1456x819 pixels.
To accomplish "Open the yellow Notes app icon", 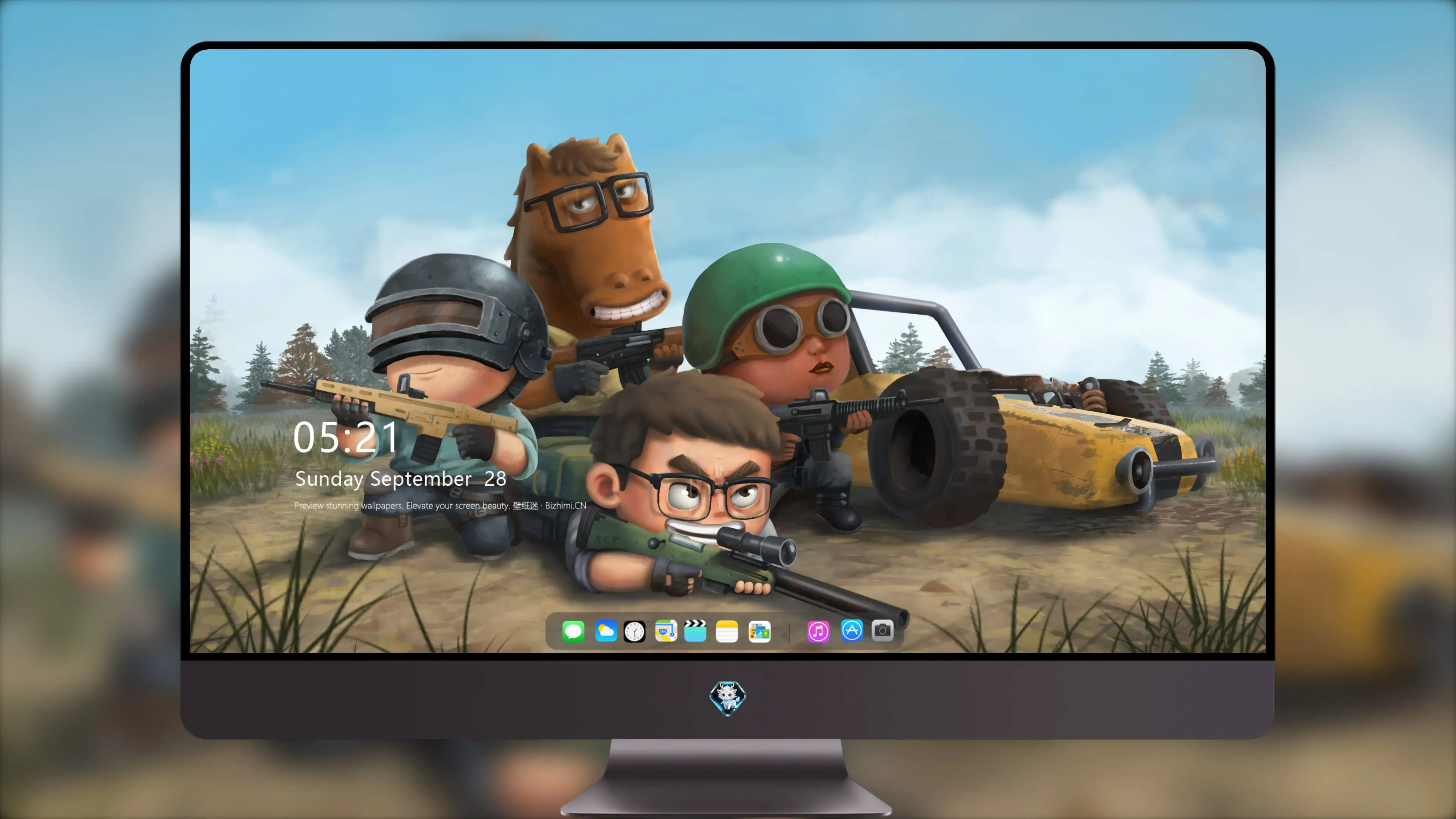I will click(727, 631).
